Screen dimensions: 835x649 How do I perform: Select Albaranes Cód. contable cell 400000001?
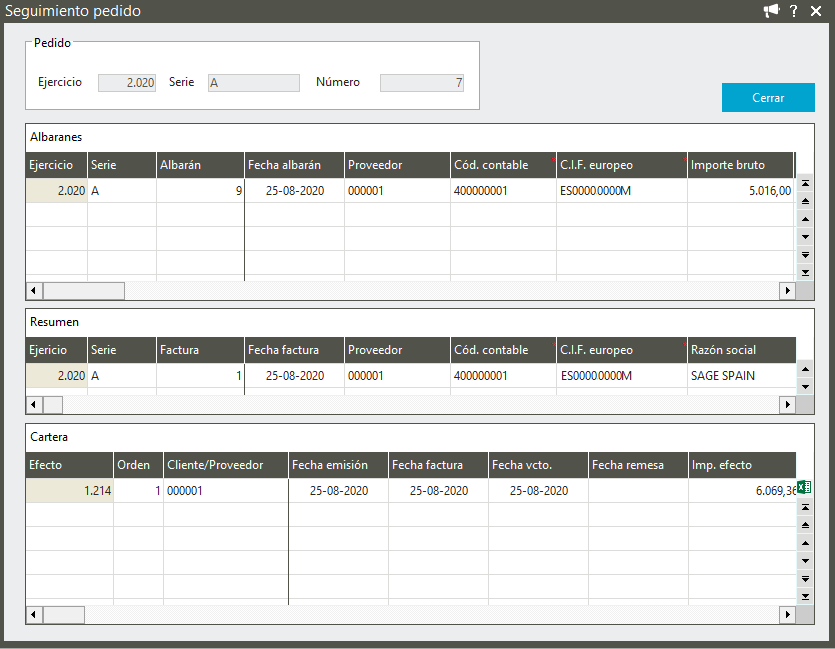[x=503, y=191]
